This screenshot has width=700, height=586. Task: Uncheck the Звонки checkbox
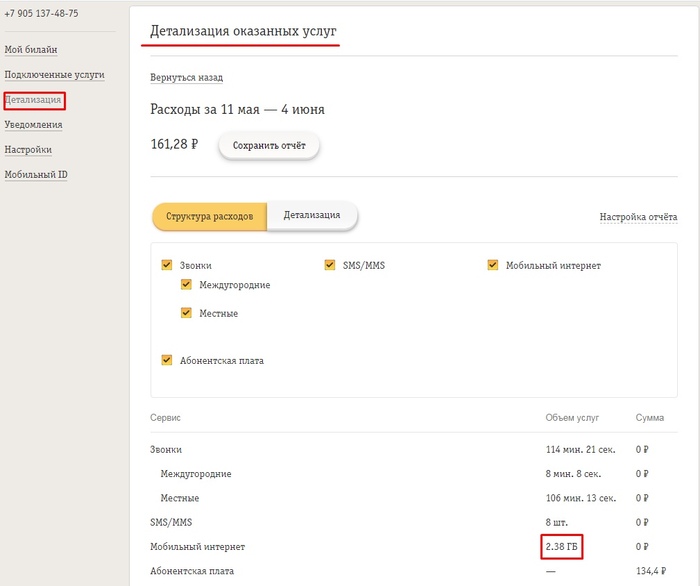click(x=167, y=265)
